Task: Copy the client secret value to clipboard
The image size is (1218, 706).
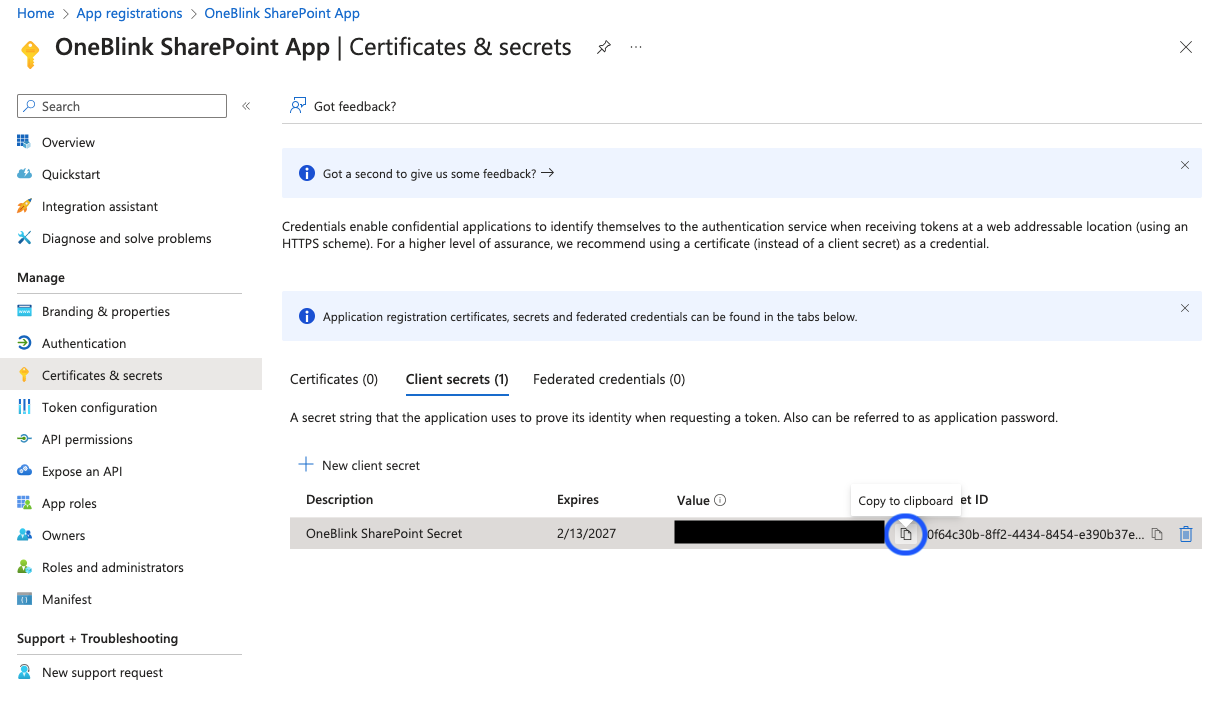Action: 906,534
